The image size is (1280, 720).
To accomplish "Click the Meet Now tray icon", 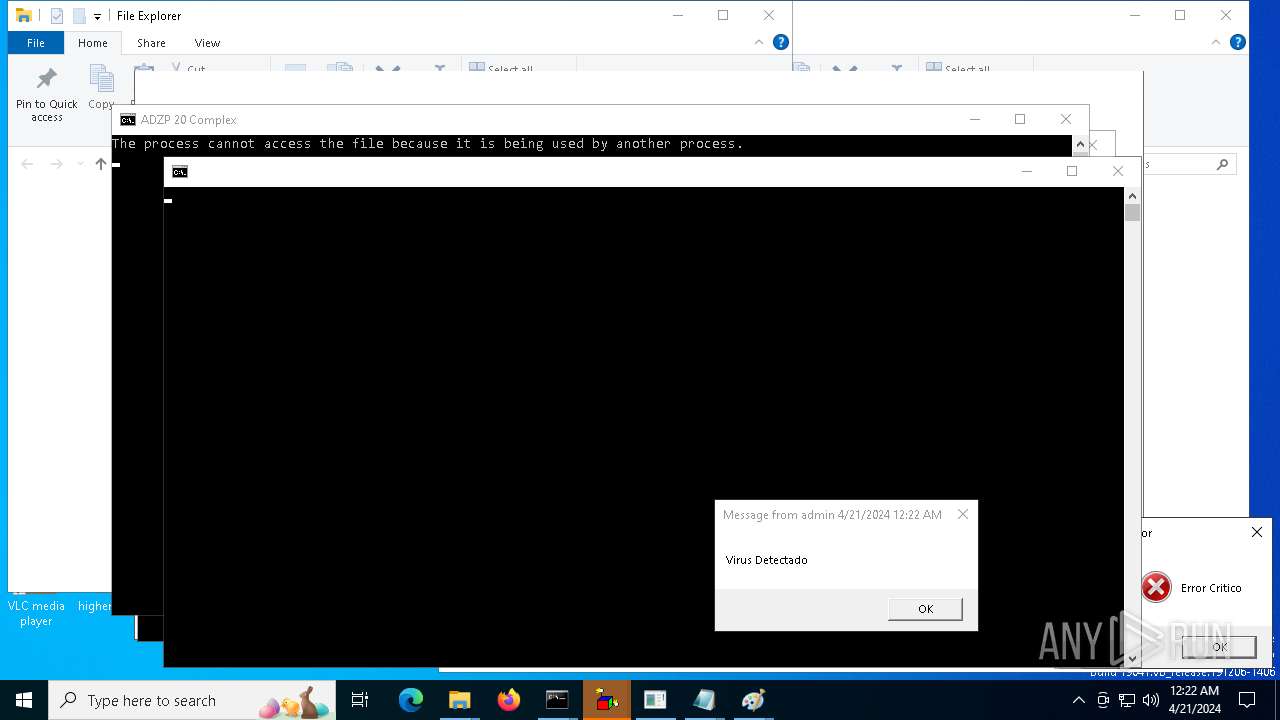I will pyautogui.click(x=1103, y=700).
